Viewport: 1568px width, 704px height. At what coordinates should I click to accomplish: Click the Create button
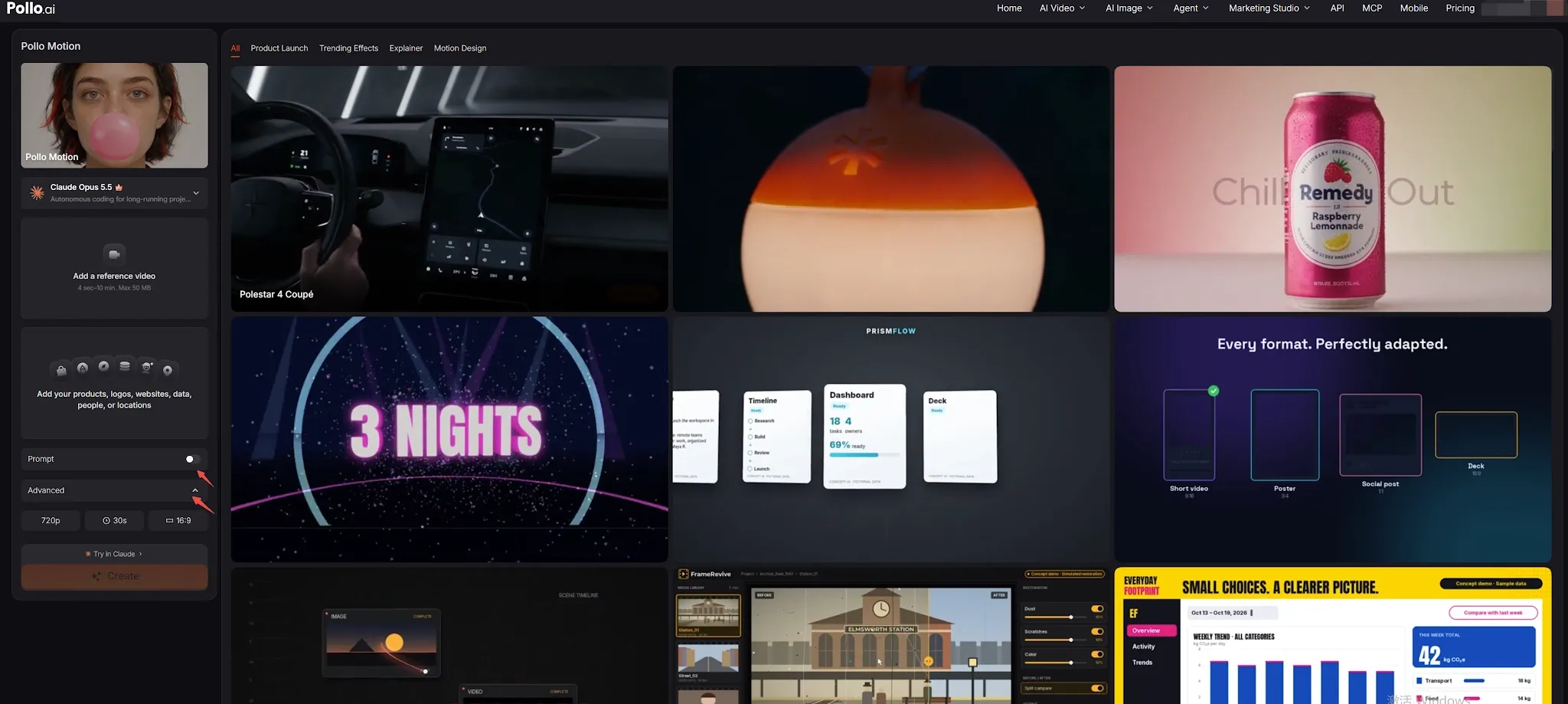click(x=114, y=576)
